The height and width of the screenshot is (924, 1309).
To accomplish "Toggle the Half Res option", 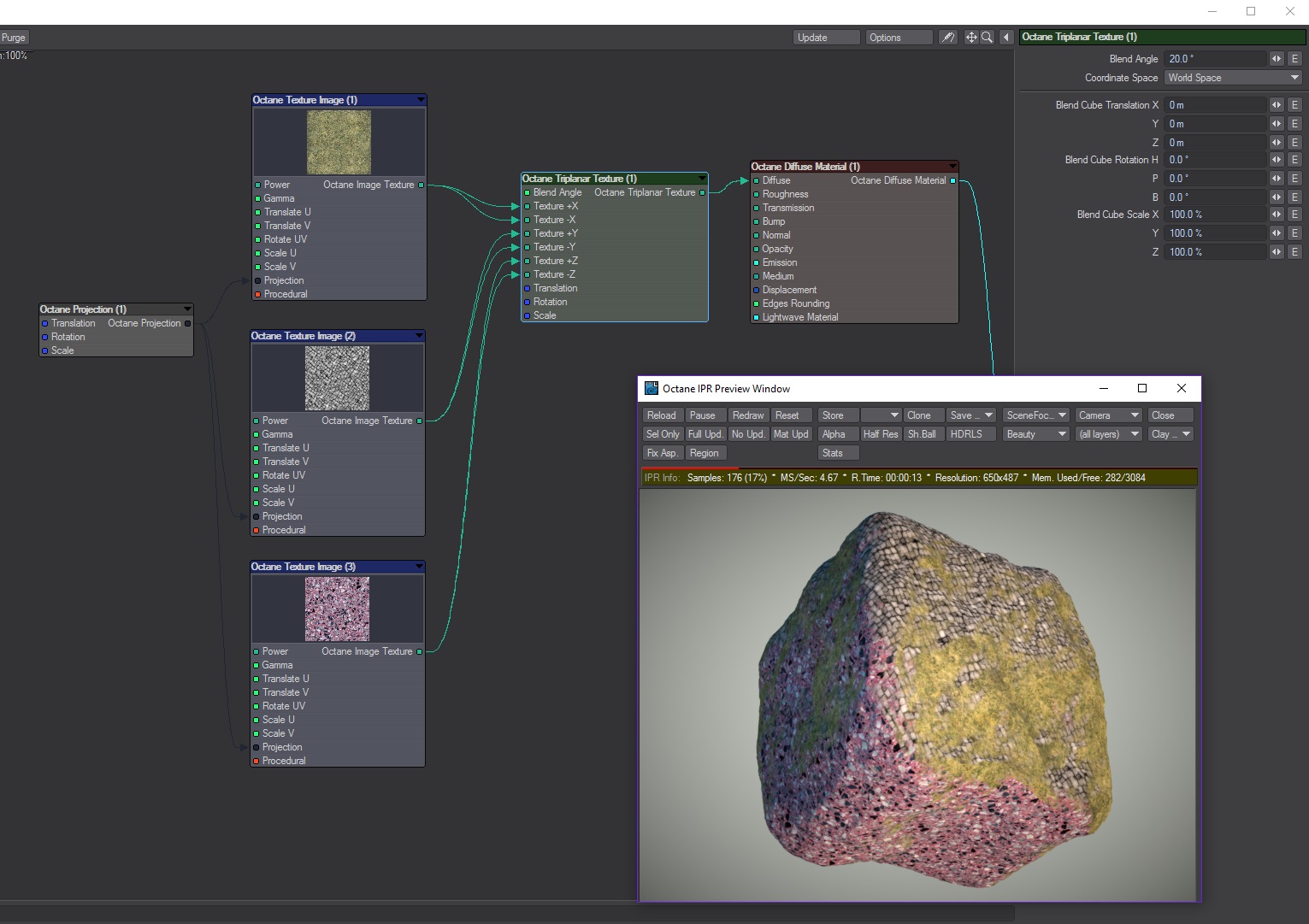I will pos(880,434).
